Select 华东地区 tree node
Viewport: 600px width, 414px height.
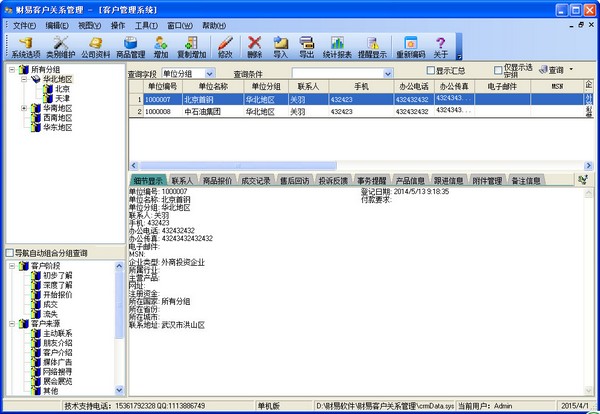[x=57, y=127]
